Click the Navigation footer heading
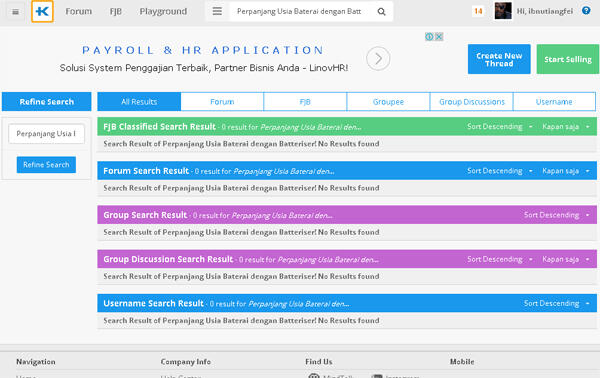The height and width of the screenshot is (378, 600). click(36, 362)
